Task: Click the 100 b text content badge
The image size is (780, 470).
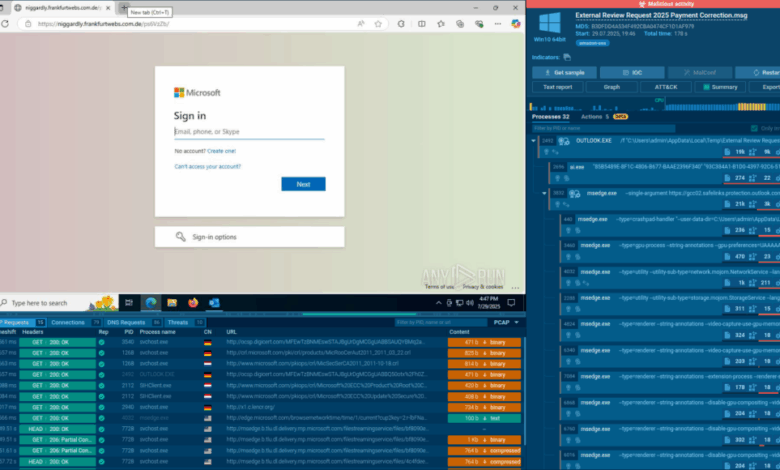Action: pos(484,418)
